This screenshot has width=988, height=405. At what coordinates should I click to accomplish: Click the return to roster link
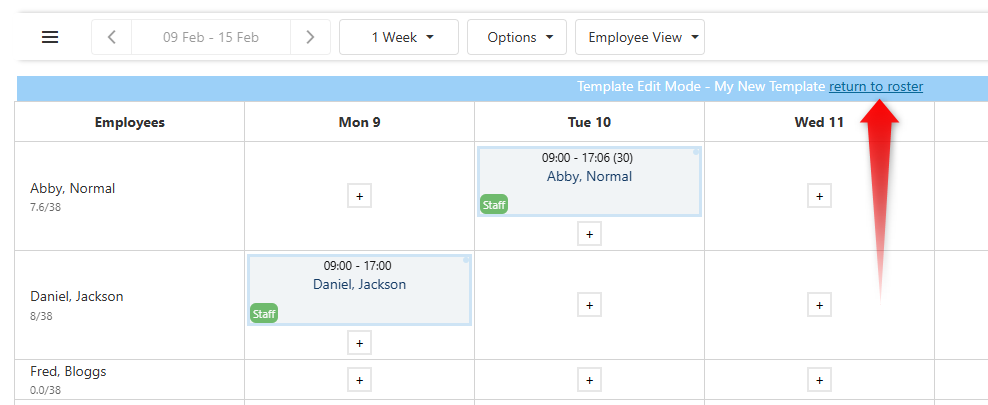coord(876,87)
